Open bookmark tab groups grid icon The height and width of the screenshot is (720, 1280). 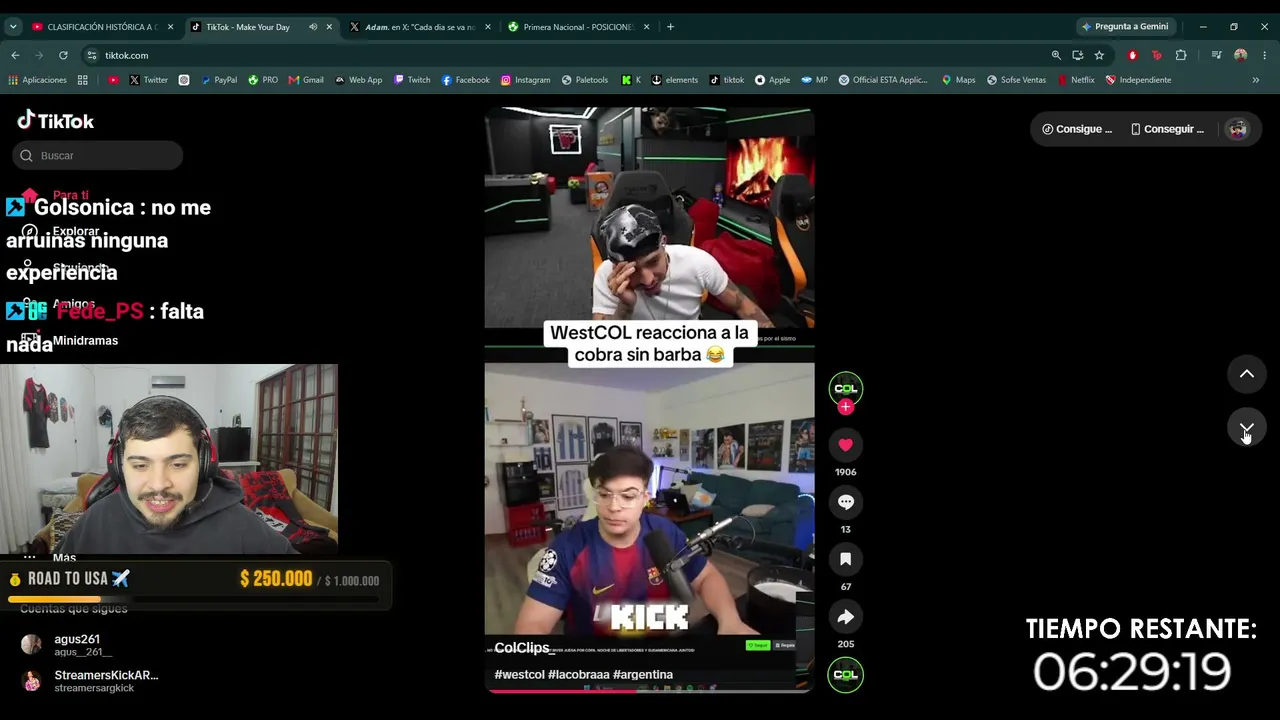pyautogui.click(x=82, y=80)
